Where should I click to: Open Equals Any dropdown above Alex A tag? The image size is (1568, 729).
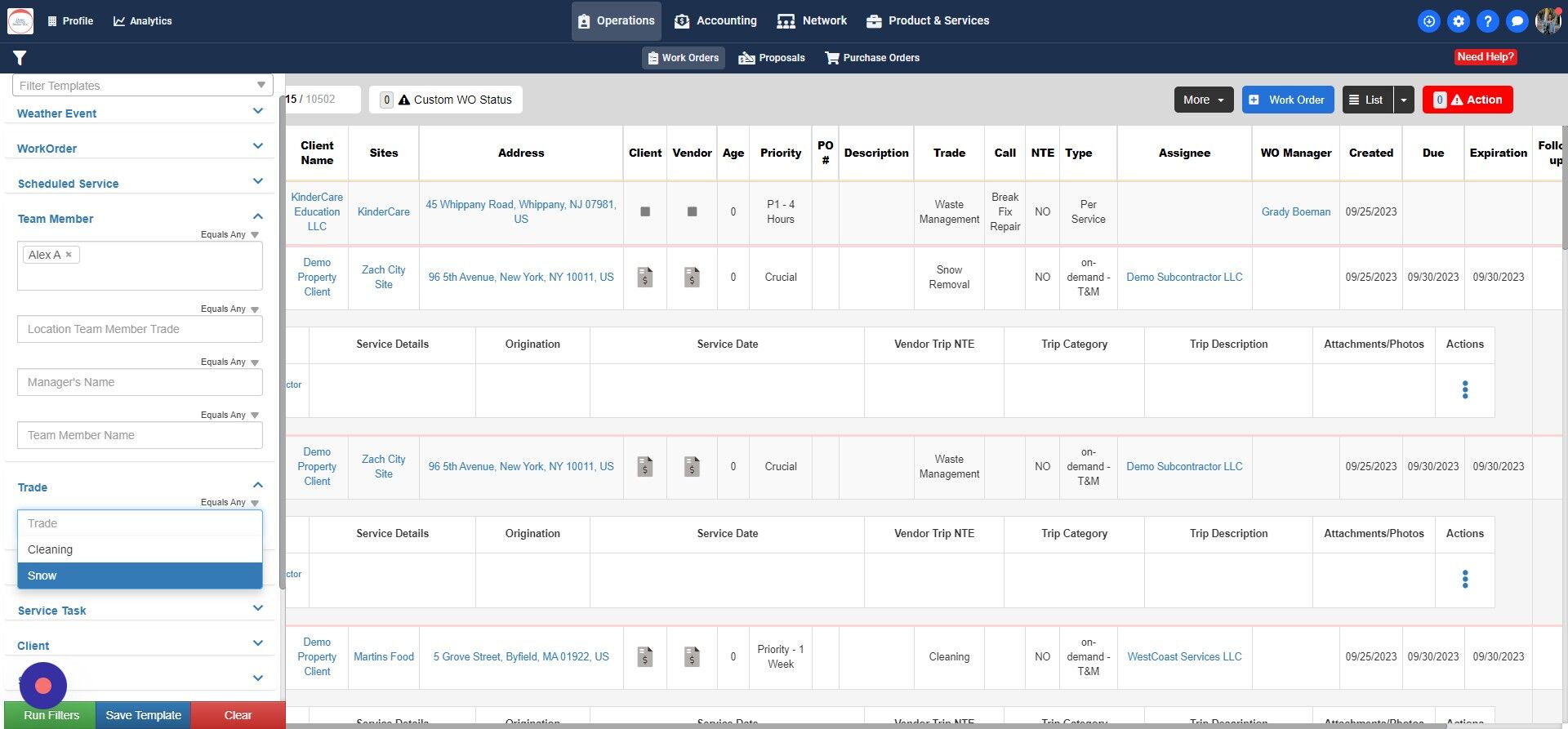(x=229, y=235)
